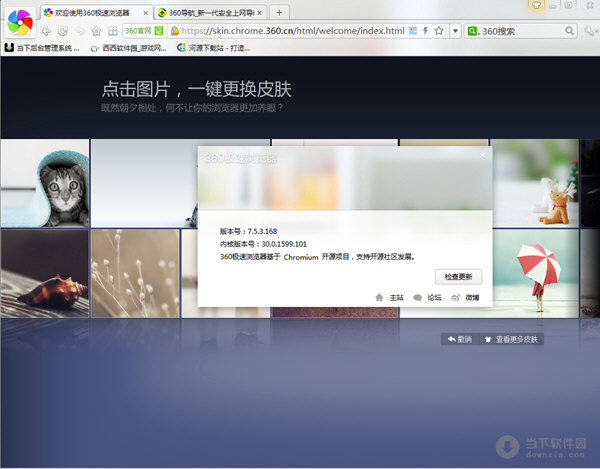This screenshot has width=600, height=469.
Task: Go back with the back arrow
Action: 46,31
